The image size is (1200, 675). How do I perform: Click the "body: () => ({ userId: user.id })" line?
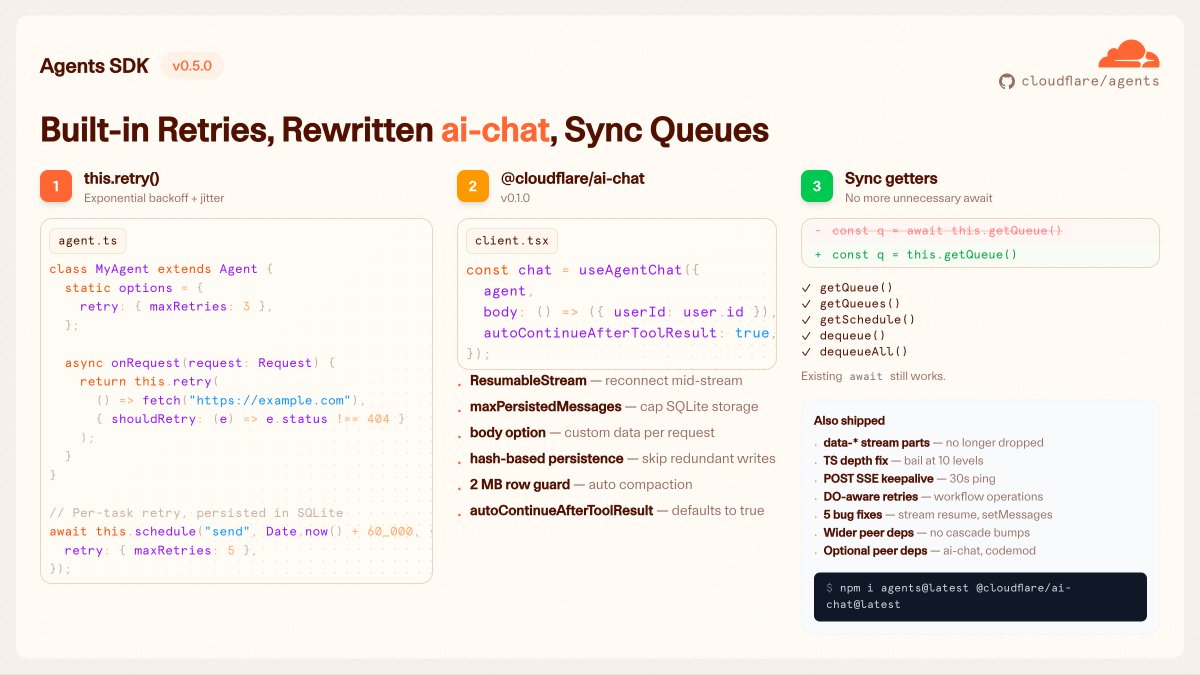[629, 312]
